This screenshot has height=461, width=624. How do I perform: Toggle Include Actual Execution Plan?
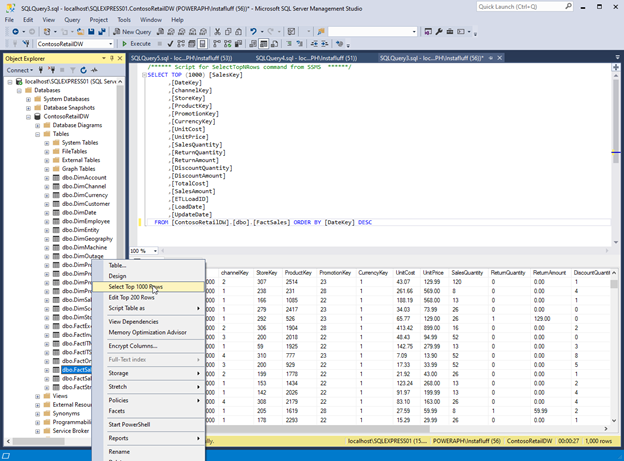[215, 44]
